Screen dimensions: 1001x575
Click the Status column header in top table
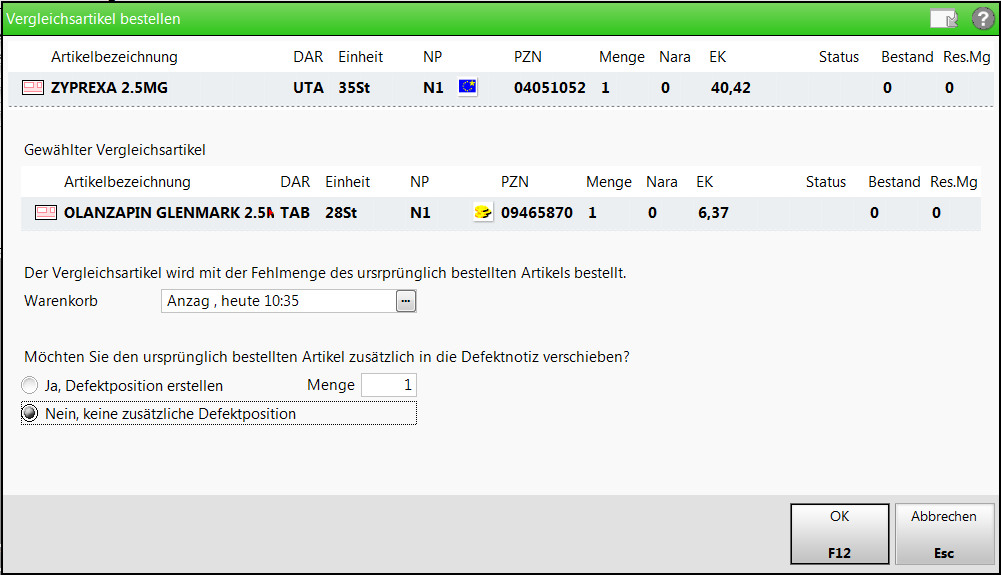pyautogui.click(x=838, y=57)
